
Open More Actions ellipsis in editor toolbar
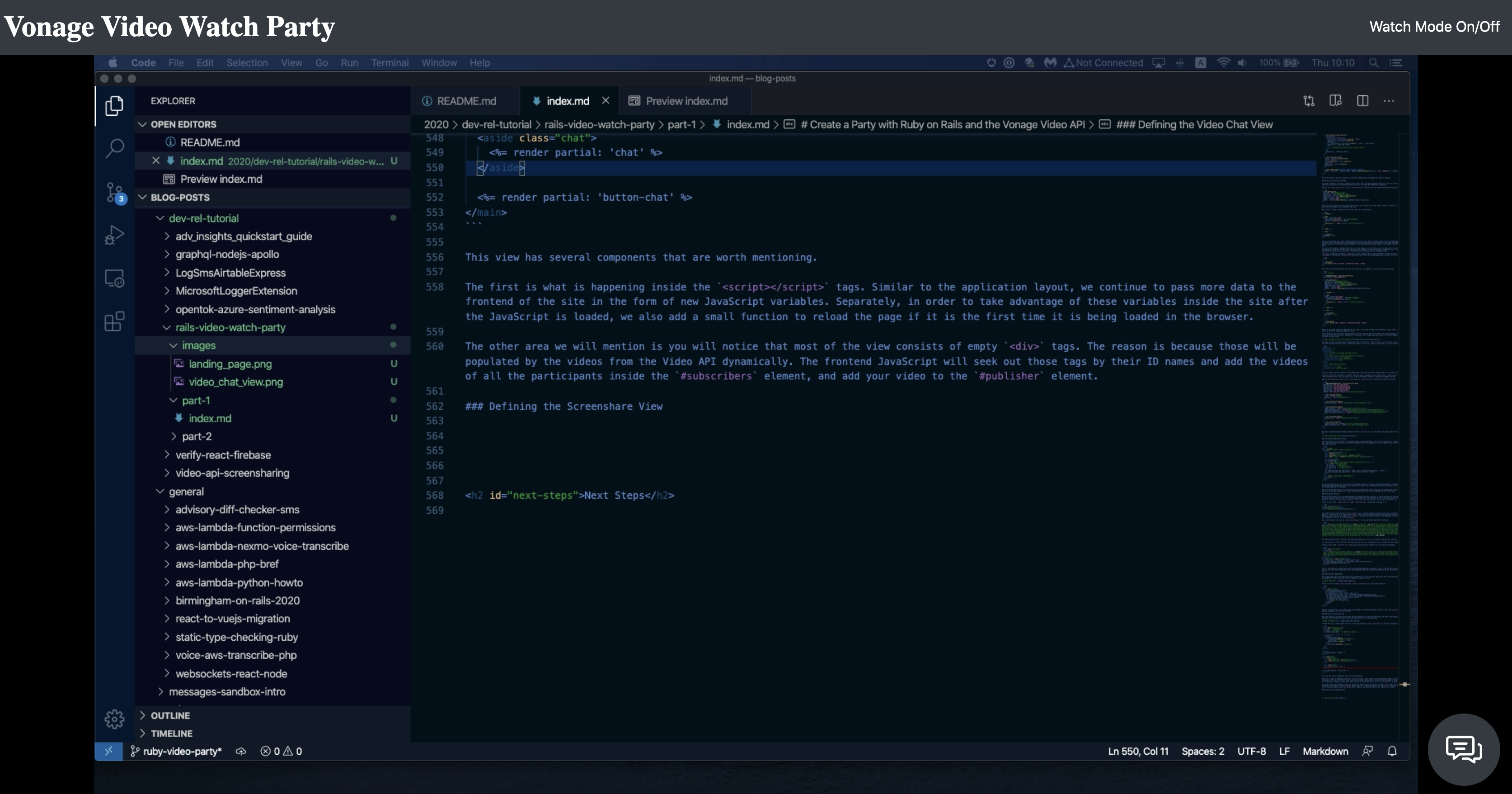point(1389,101)
